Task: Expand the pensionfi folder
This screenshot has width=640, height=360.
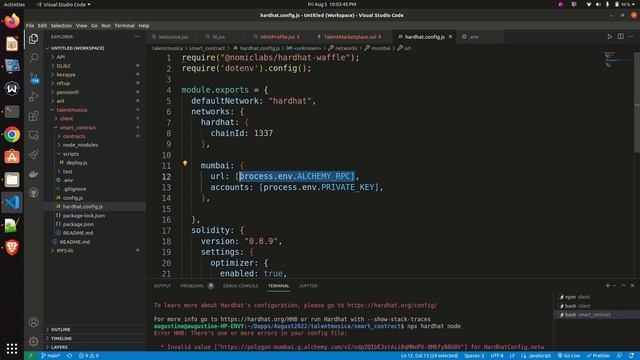Action: click(67, 92)
